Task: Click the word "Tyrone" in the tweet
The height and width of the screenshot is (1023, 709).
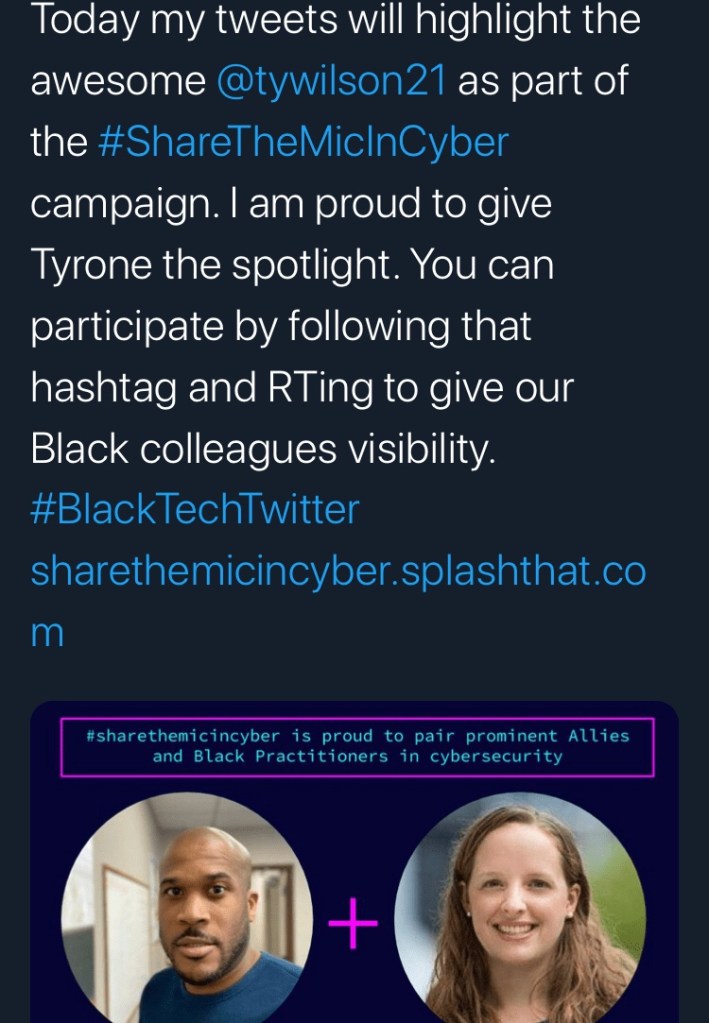Action: point(90,265)
